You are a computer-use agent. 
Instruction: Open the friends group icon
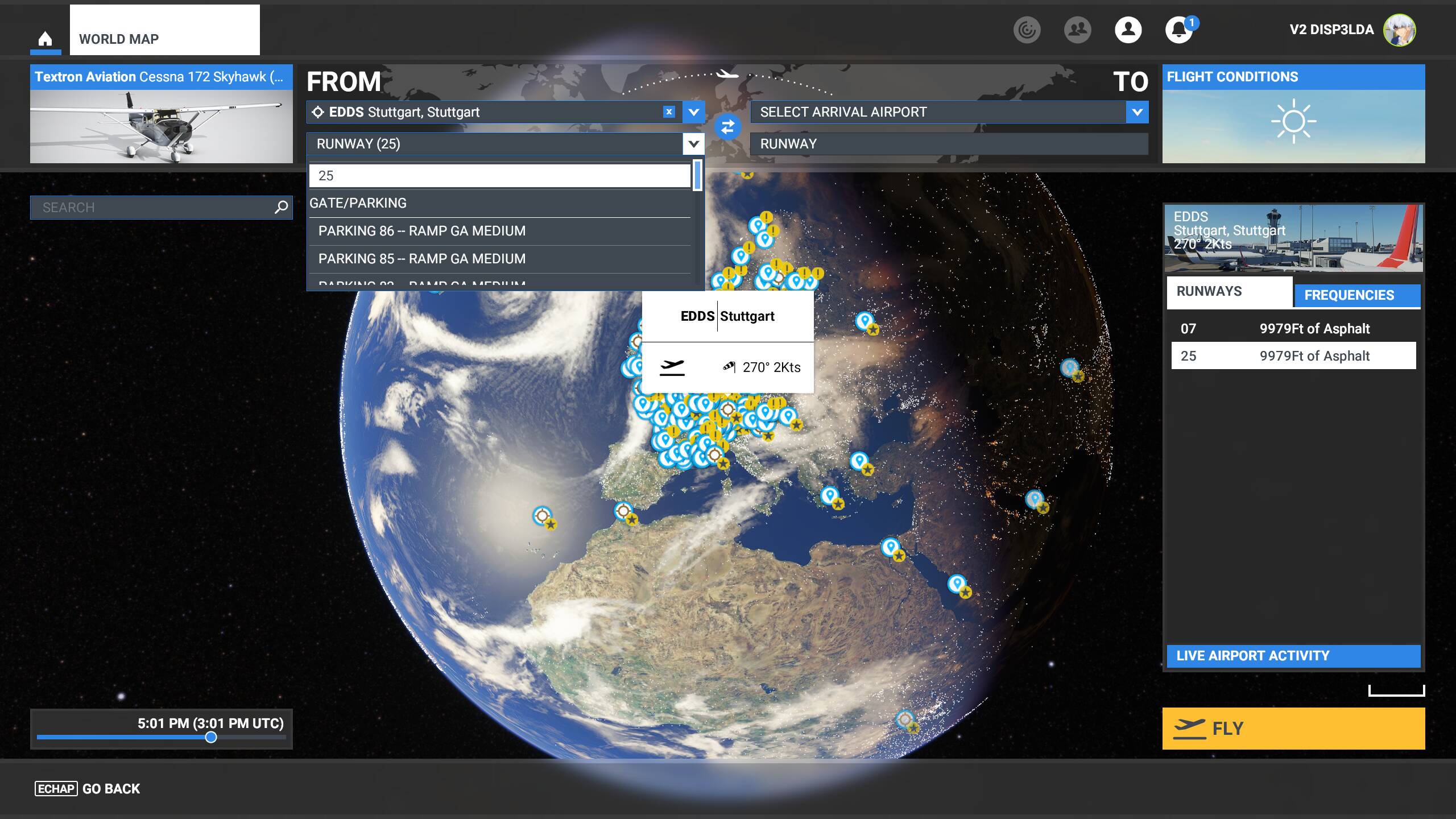(1077, 30)
